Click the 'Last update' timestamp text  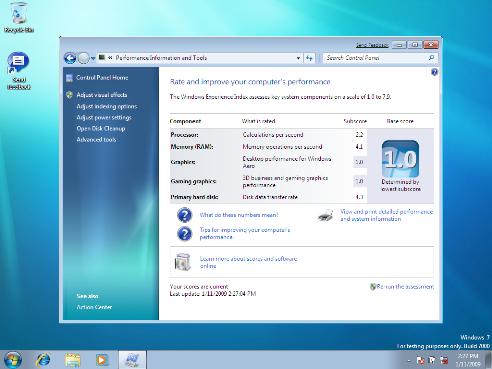coord(213,294)
